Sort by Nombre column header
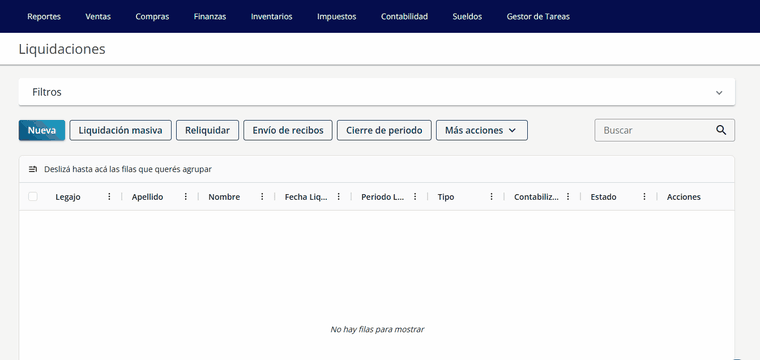760x360 pixels. pos(224,197)
